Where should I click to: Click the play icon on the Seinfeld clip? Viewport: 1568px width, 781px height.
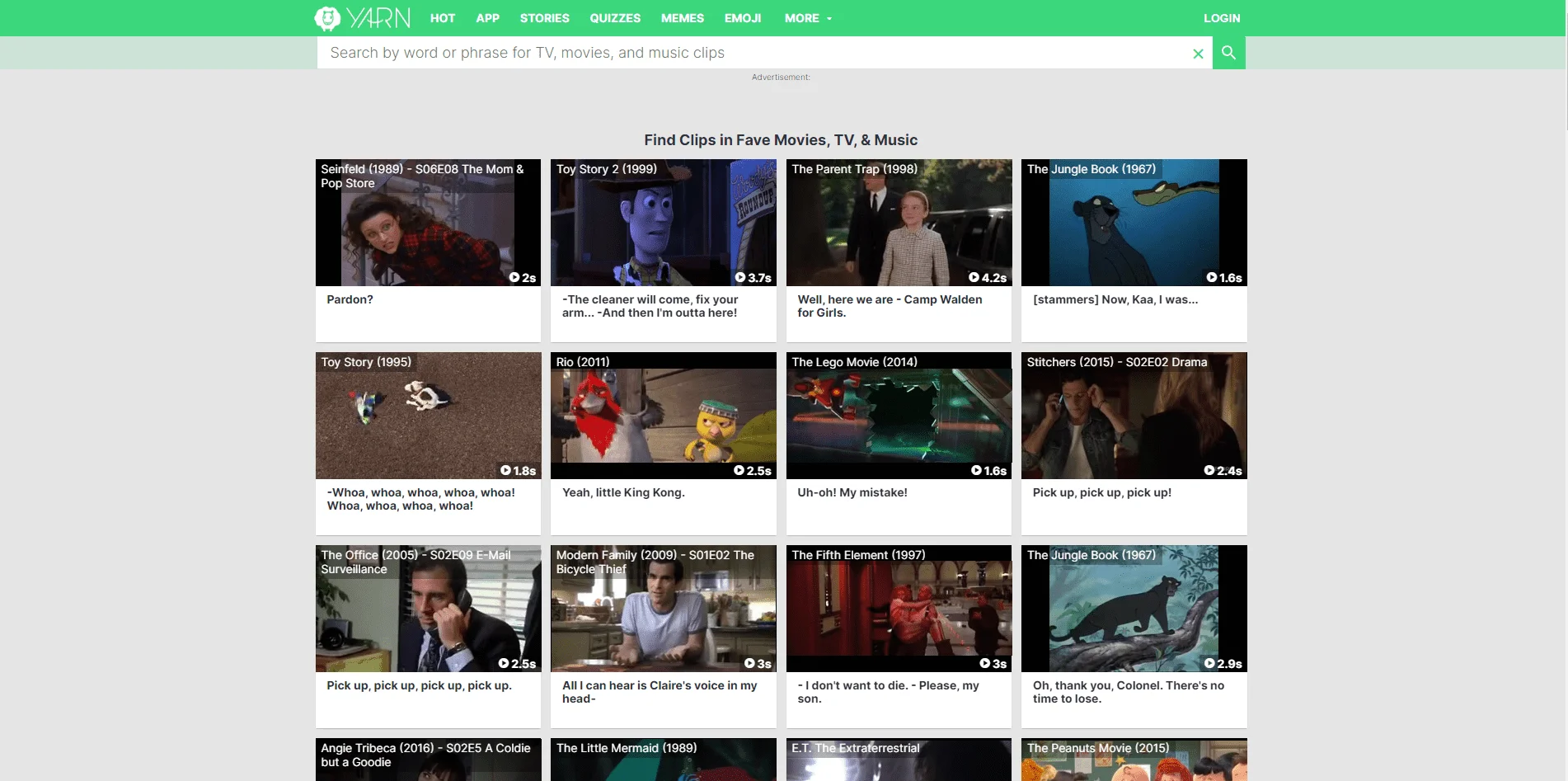point(514,278)
